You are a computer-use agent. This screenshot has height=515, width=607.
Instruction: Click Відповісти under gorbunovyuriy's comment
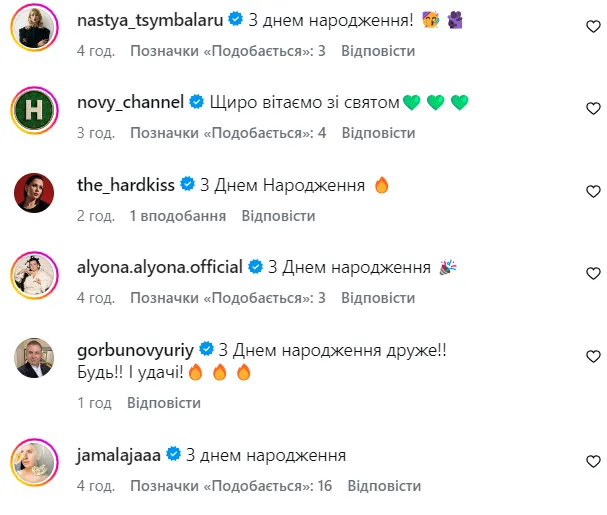pyautogui.click(x=164, y=403)
